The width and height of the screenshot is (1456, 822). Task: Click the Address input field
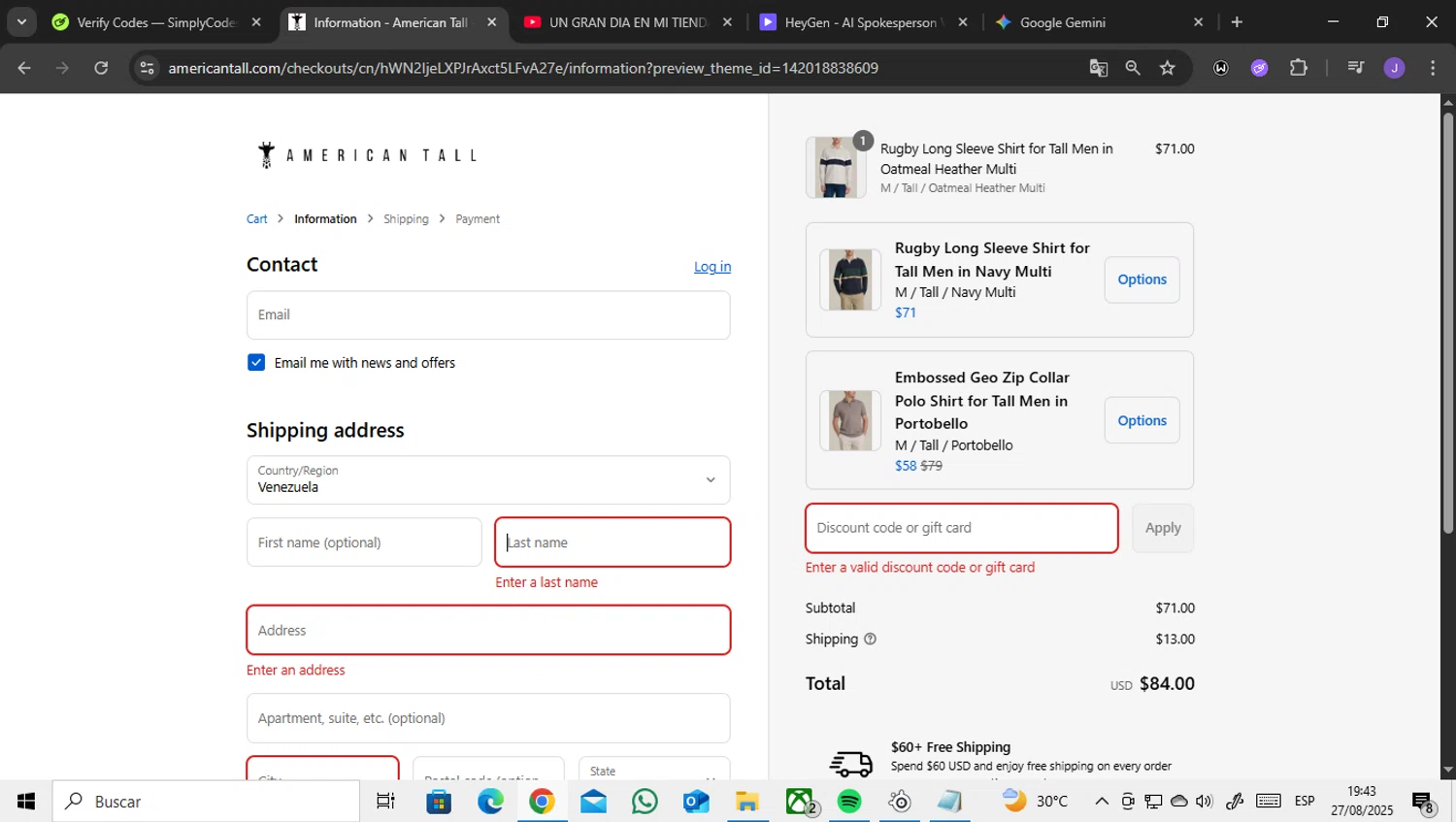point(488,630)
